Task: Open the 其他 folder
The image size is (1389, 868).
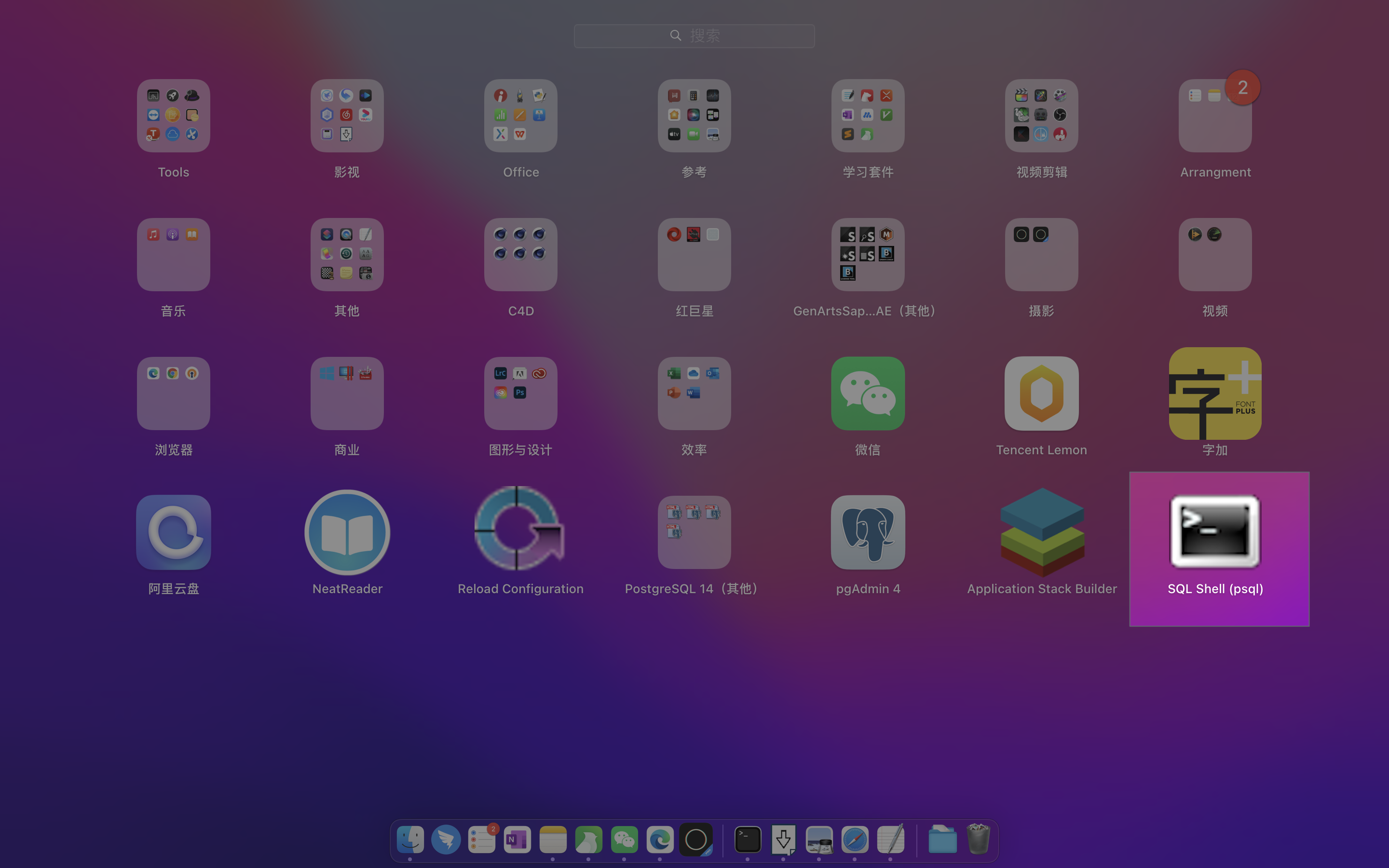Action: pyautogui.click(x=347, y=254)
